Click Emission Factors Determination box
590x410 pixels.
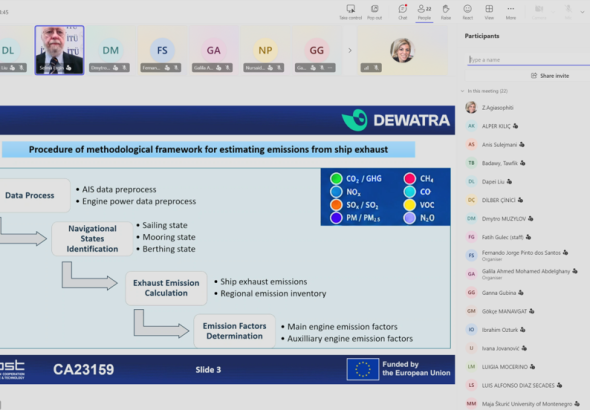234,331
